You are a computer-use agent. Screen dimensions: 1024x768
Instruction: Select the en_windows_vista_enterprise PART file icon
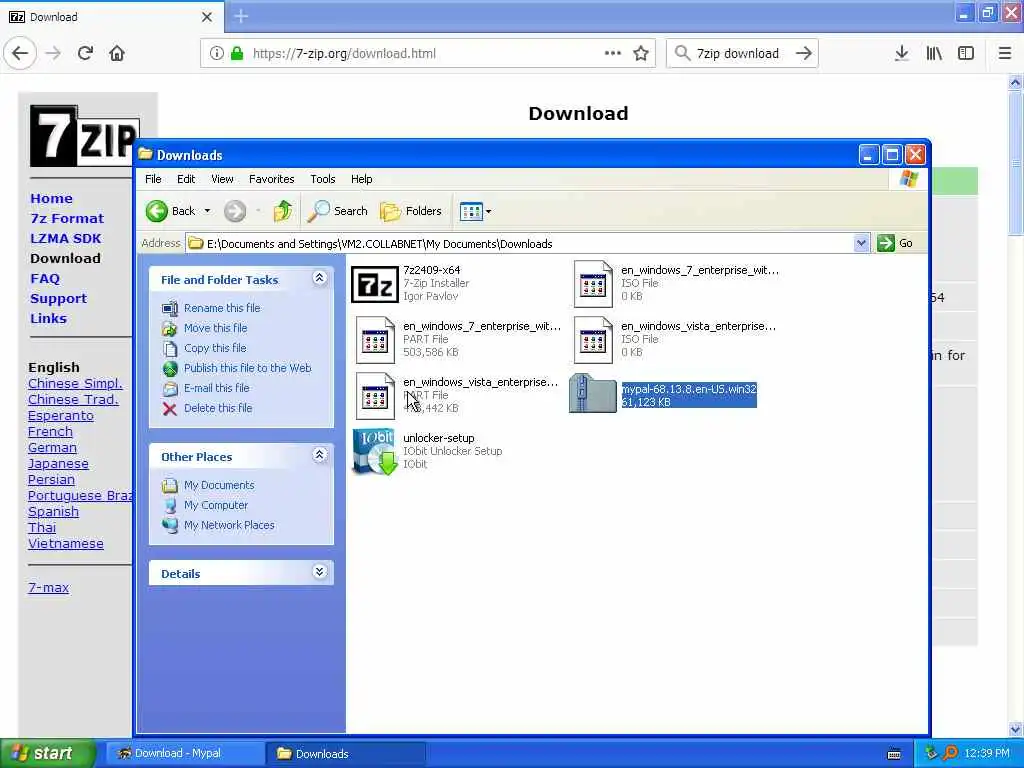click(x=375, y=396)
